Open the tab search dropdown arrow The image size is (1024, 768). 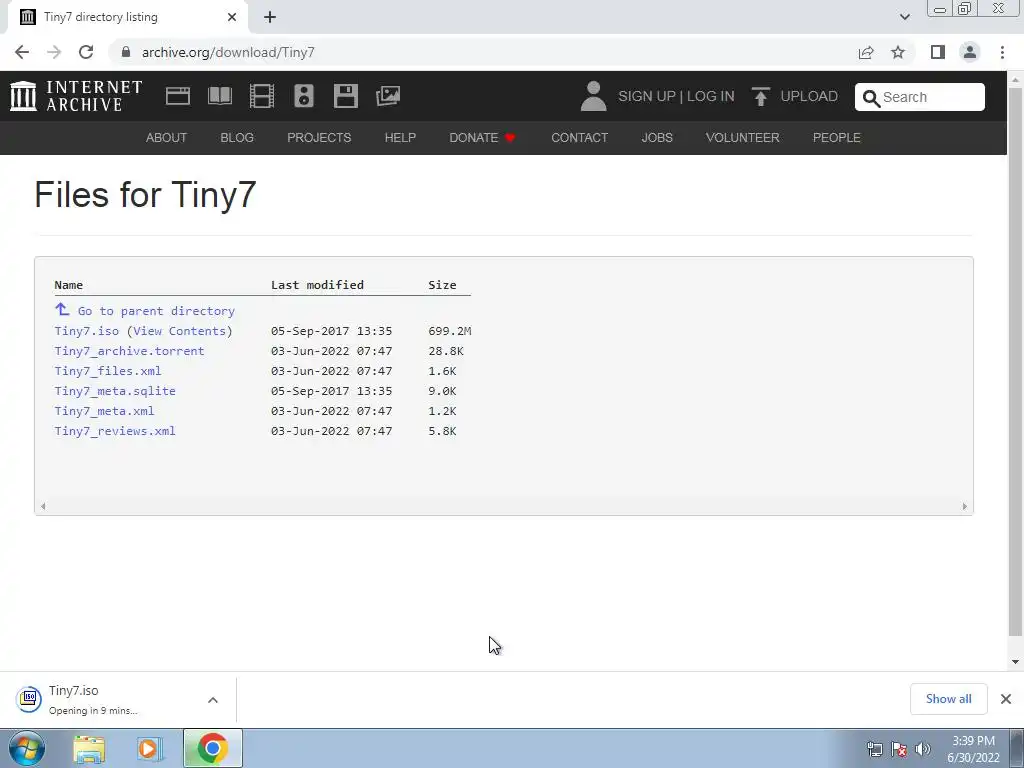(x=904, y=17)
